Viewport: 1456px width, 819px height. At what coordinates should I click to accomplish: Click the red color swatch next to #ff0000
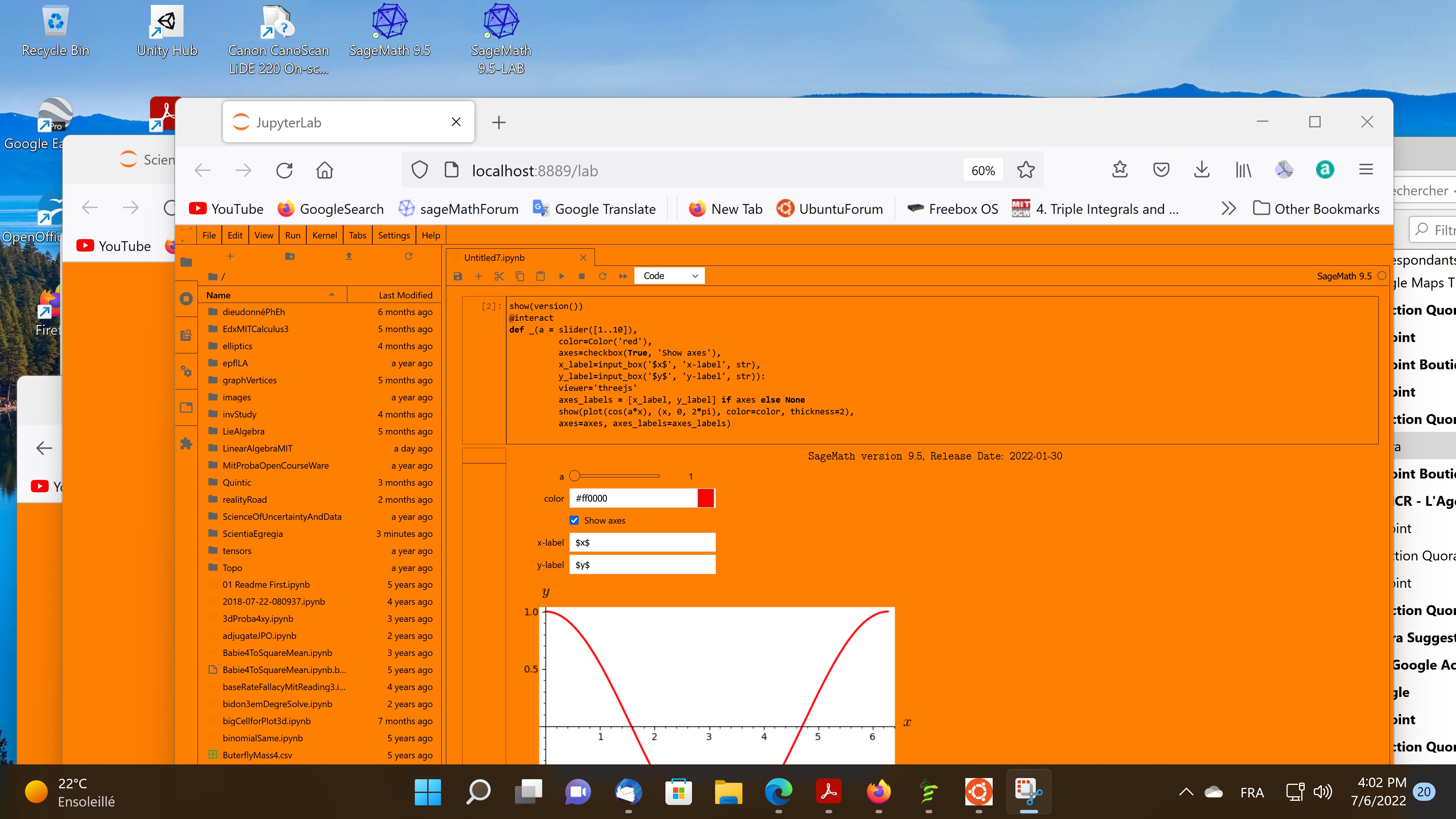[x=706, y=498]
